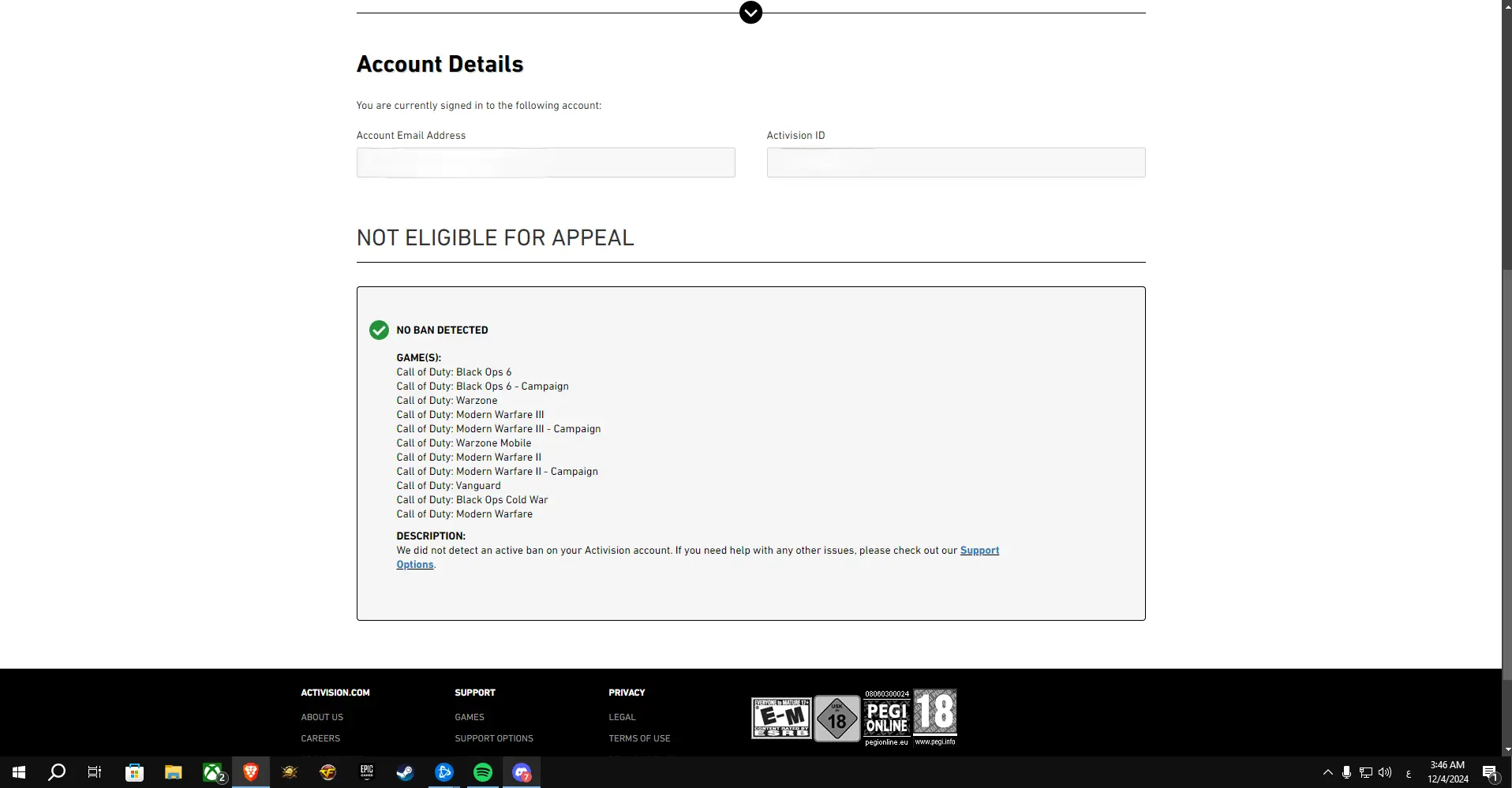
Task: Click the green No Ban Detected checkmark
Action: click(379, 331)
